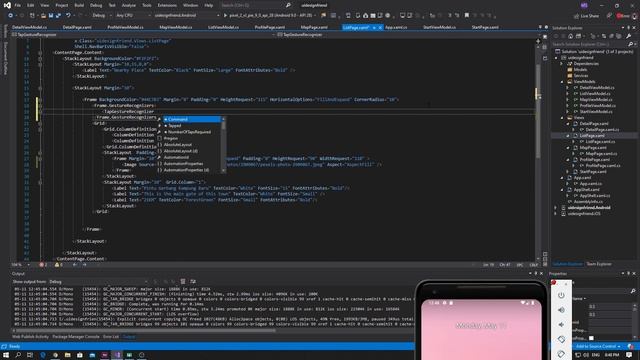640x360 pixels.
Task: Click the Undo toolbar icon
Action: click(x=68, y=16)
